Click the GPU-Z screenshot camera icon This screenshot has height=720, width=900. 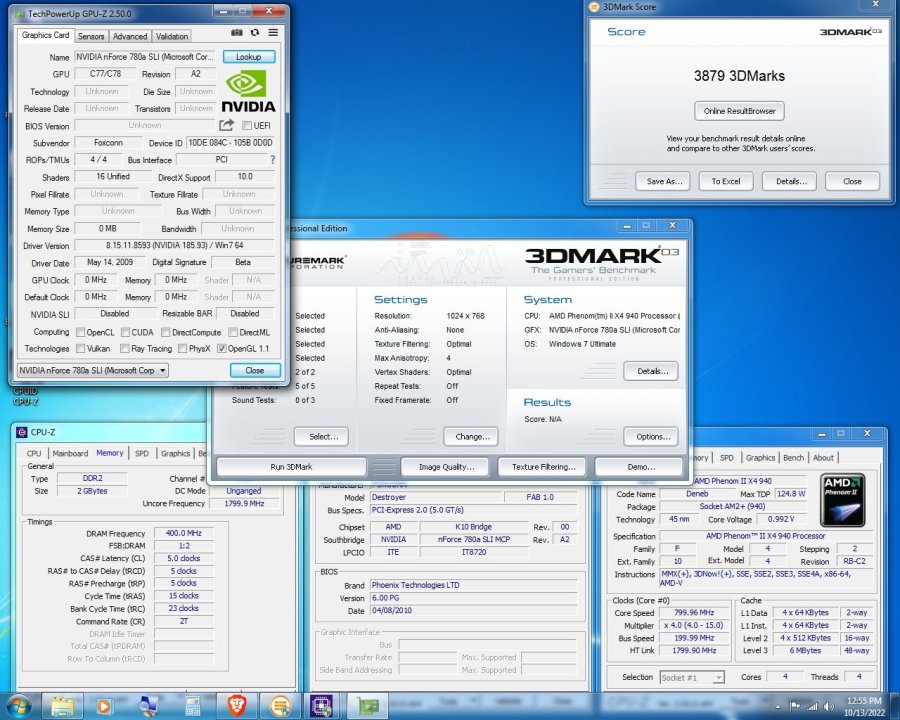[x=237, y=33]
